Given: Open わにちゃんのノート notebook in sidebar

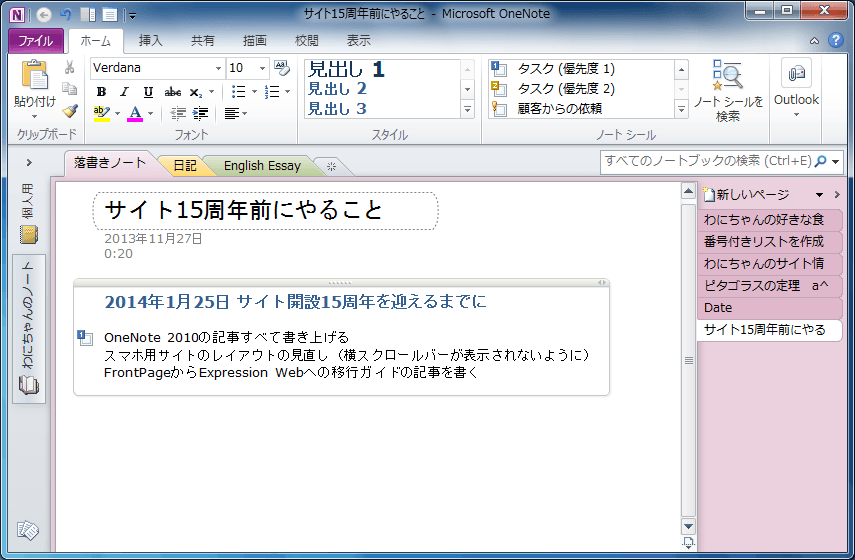Looking at the screenshot, I should 29,329.
